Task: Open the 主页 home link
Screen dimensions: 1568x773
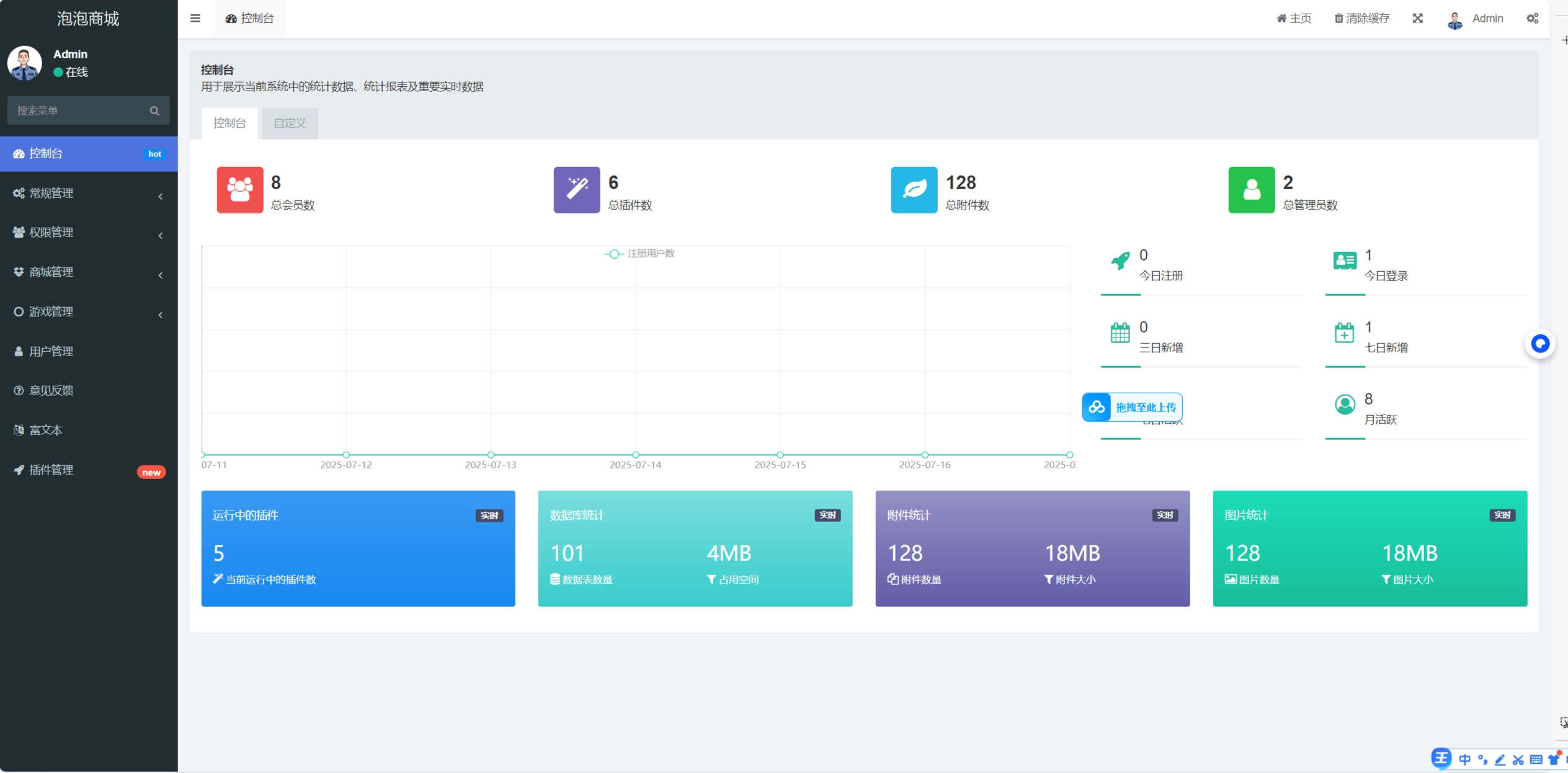Action: tap(1294, 19)
